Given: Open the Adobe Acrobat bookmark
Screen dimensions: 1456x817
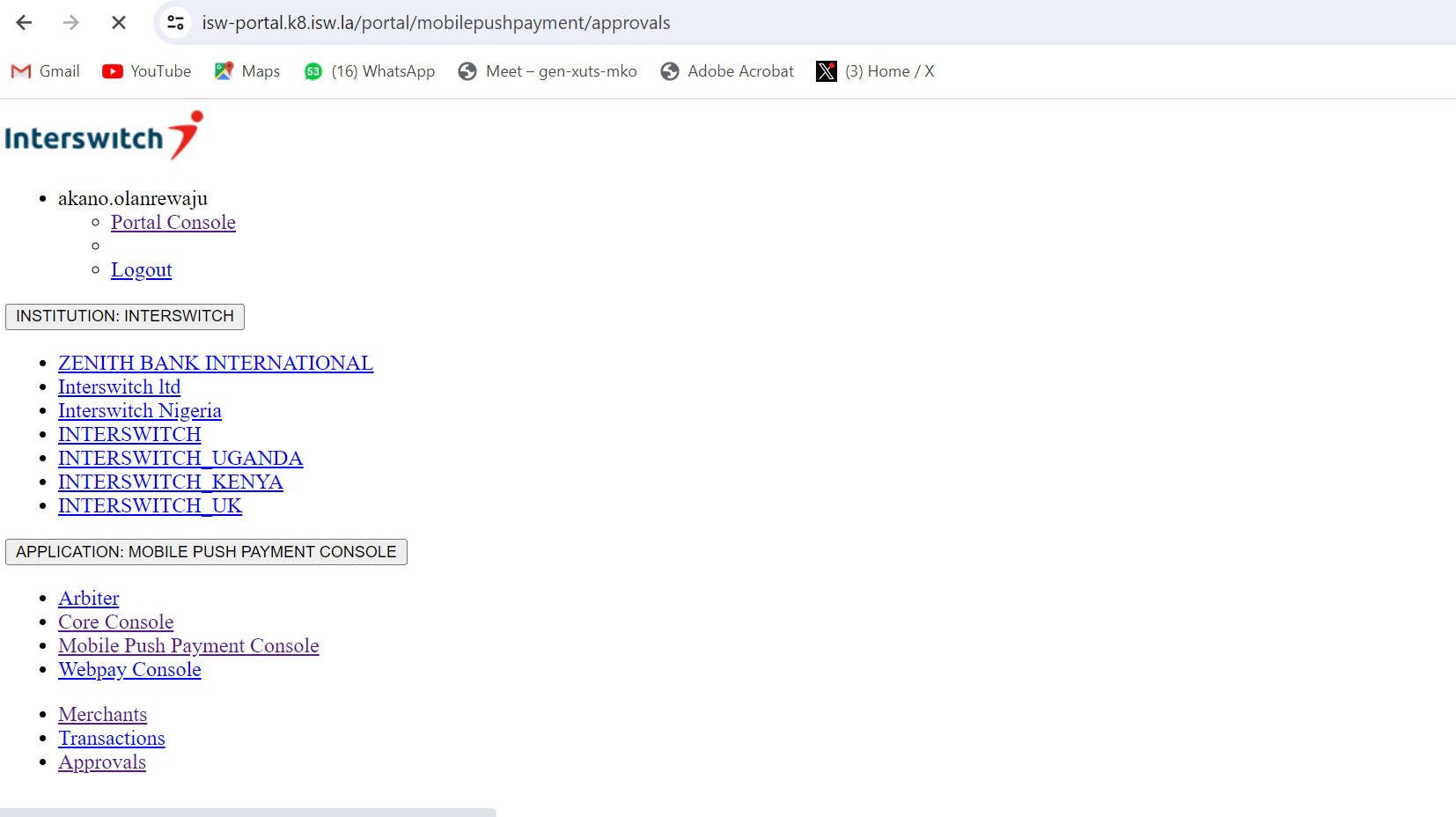Looking at the screenshot, I should pyautogui.click(x=727, y=71).
